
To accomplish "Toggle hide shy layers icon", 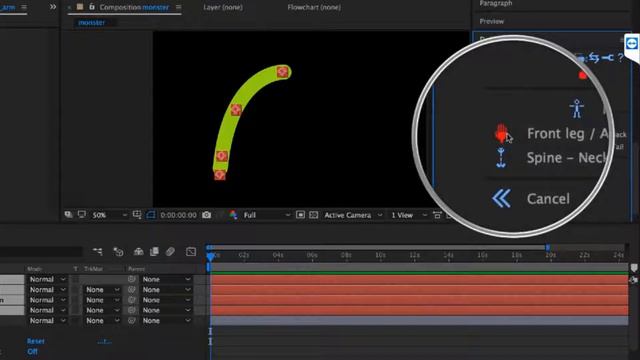I will click(x=138, y=251).
